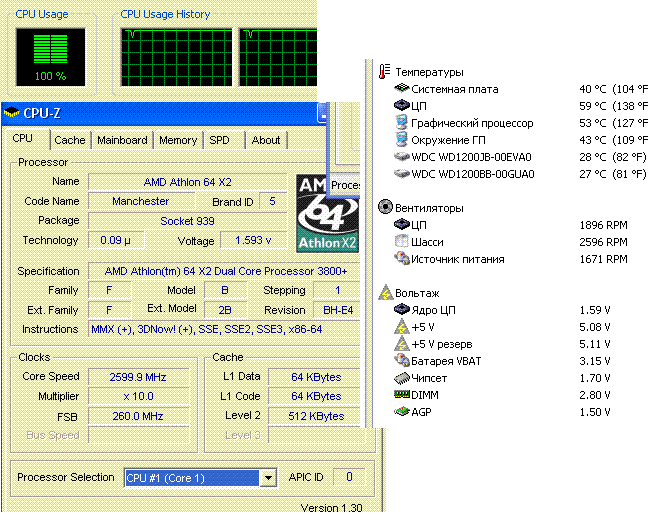Click the Шасси 2596 RPM value
Screen dimensions: 651x527
point(603,242)
